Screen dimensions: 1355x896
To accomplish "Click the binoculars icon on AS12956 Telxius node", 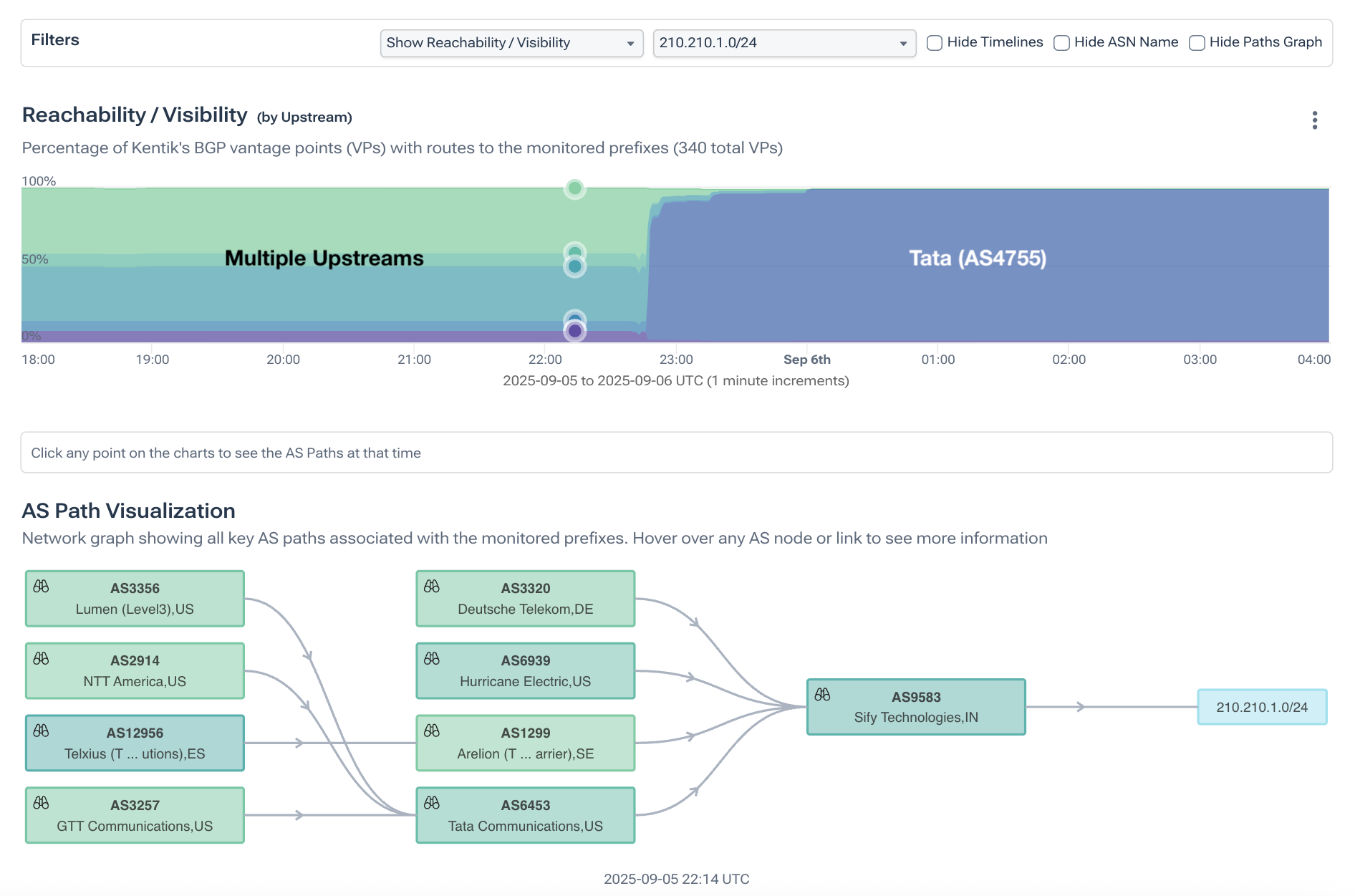I will pyautogui.click(x=41, y=731).
